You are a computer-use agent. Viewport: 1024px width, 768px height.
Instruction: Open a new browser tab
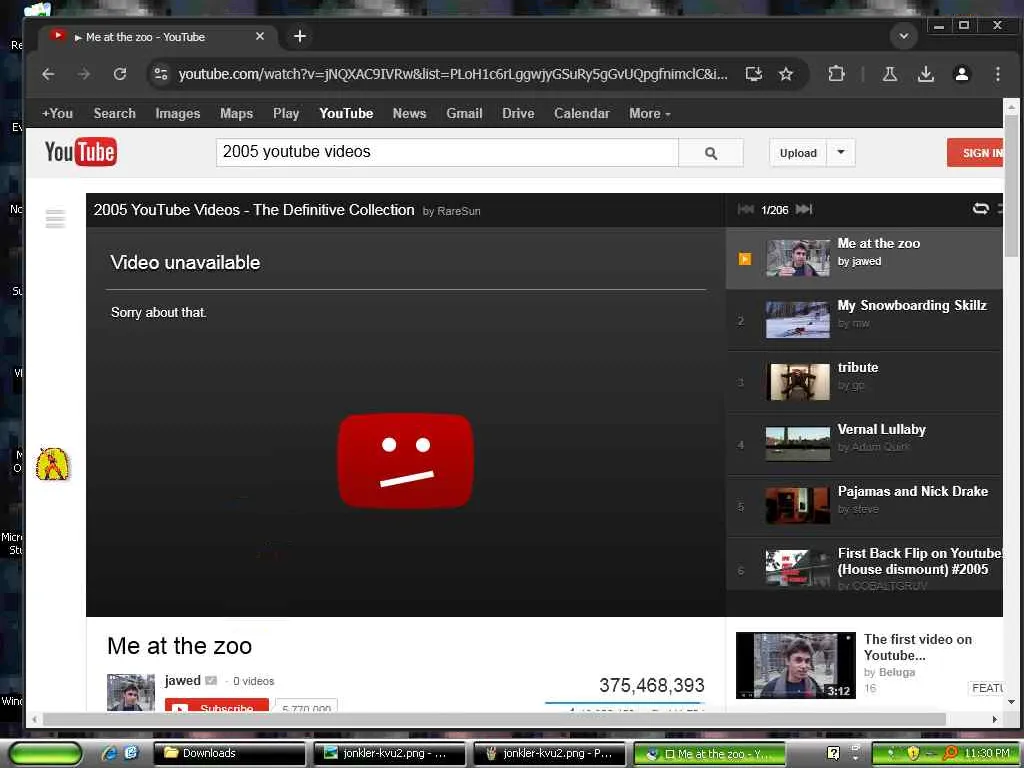click(300, 37)
